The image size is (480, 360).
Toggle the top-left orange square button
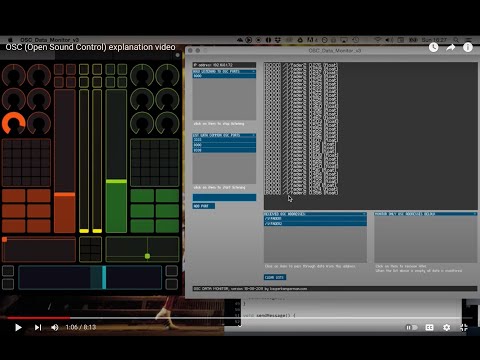pos(59,69)
